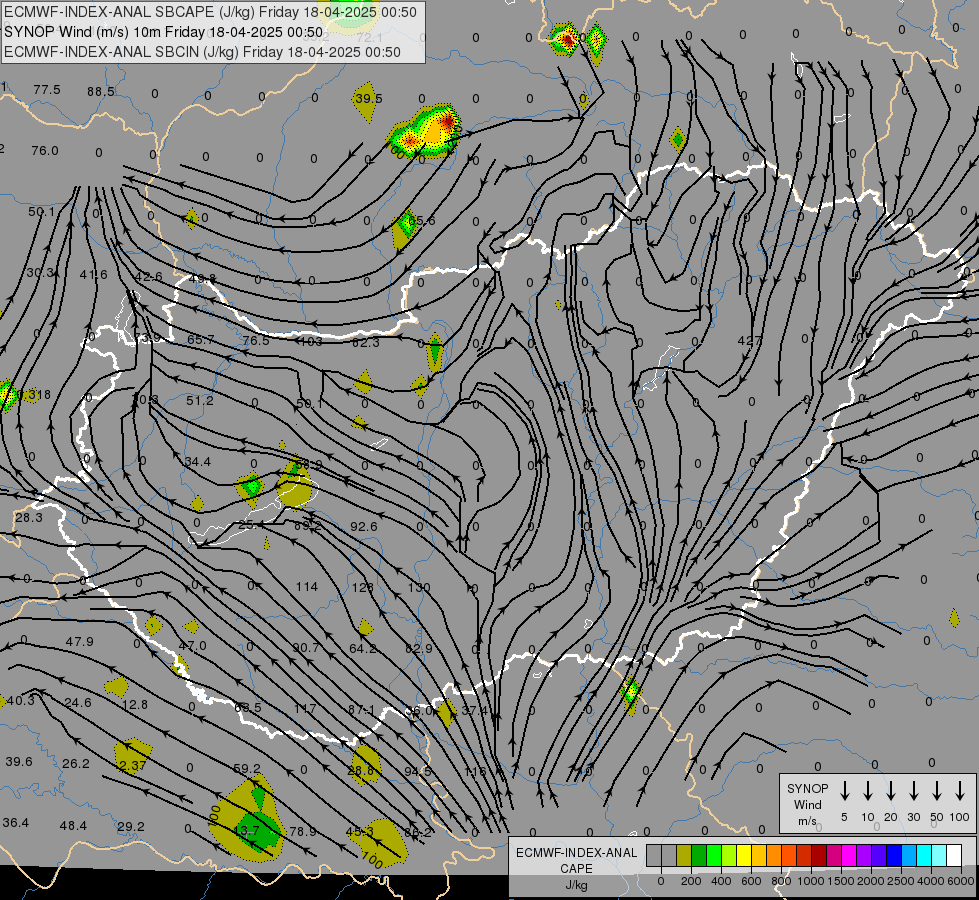This screenshot has height=900, width=979.
Task: Select the olive swatch in the CAPE legend
Action: click(x=684, y=855)
